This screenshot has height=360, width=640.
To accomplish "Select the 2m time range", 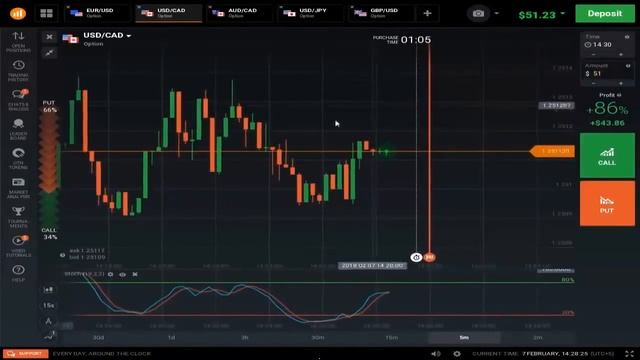I will [538, 338].
